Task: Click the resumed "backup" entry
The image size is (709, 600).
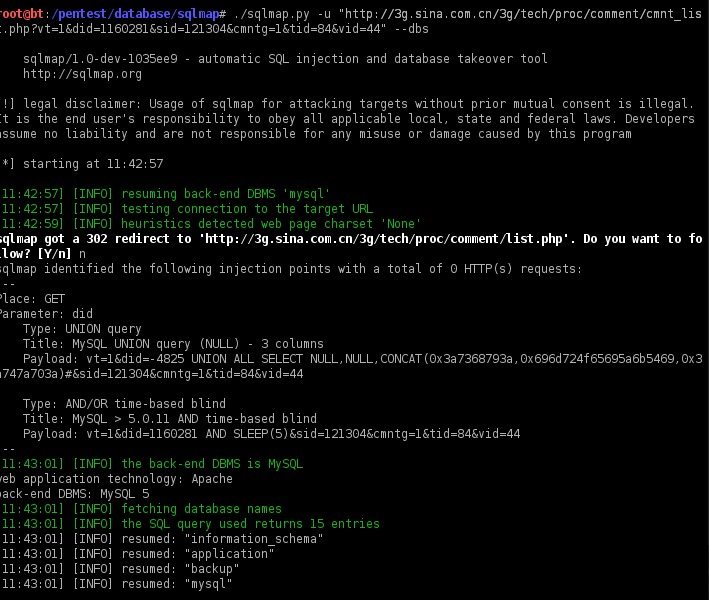Action: pyautogui.click(x=120, y=569)
